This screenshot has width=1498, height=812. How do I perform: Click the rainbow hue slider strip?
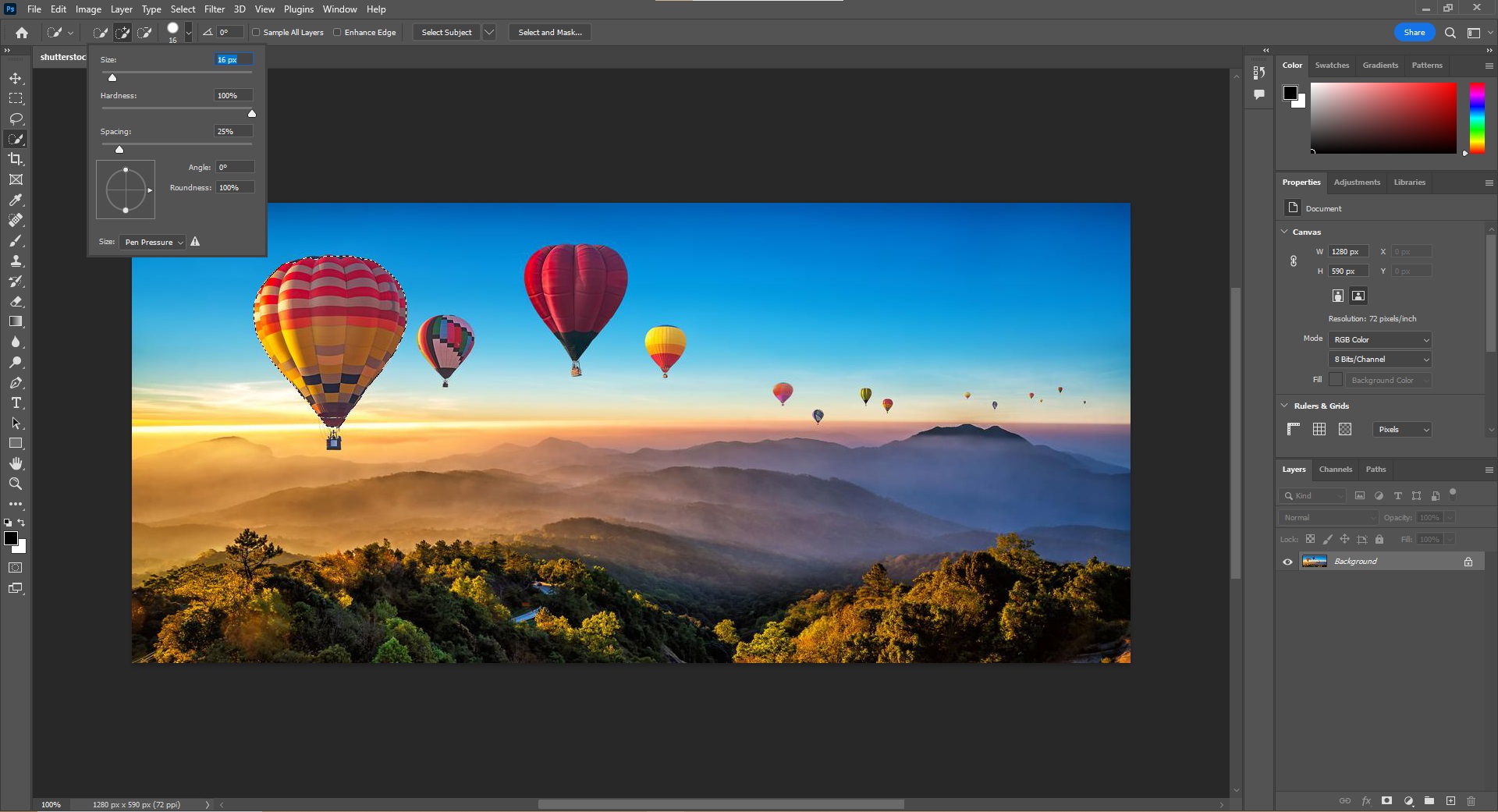coord(1477,119)
